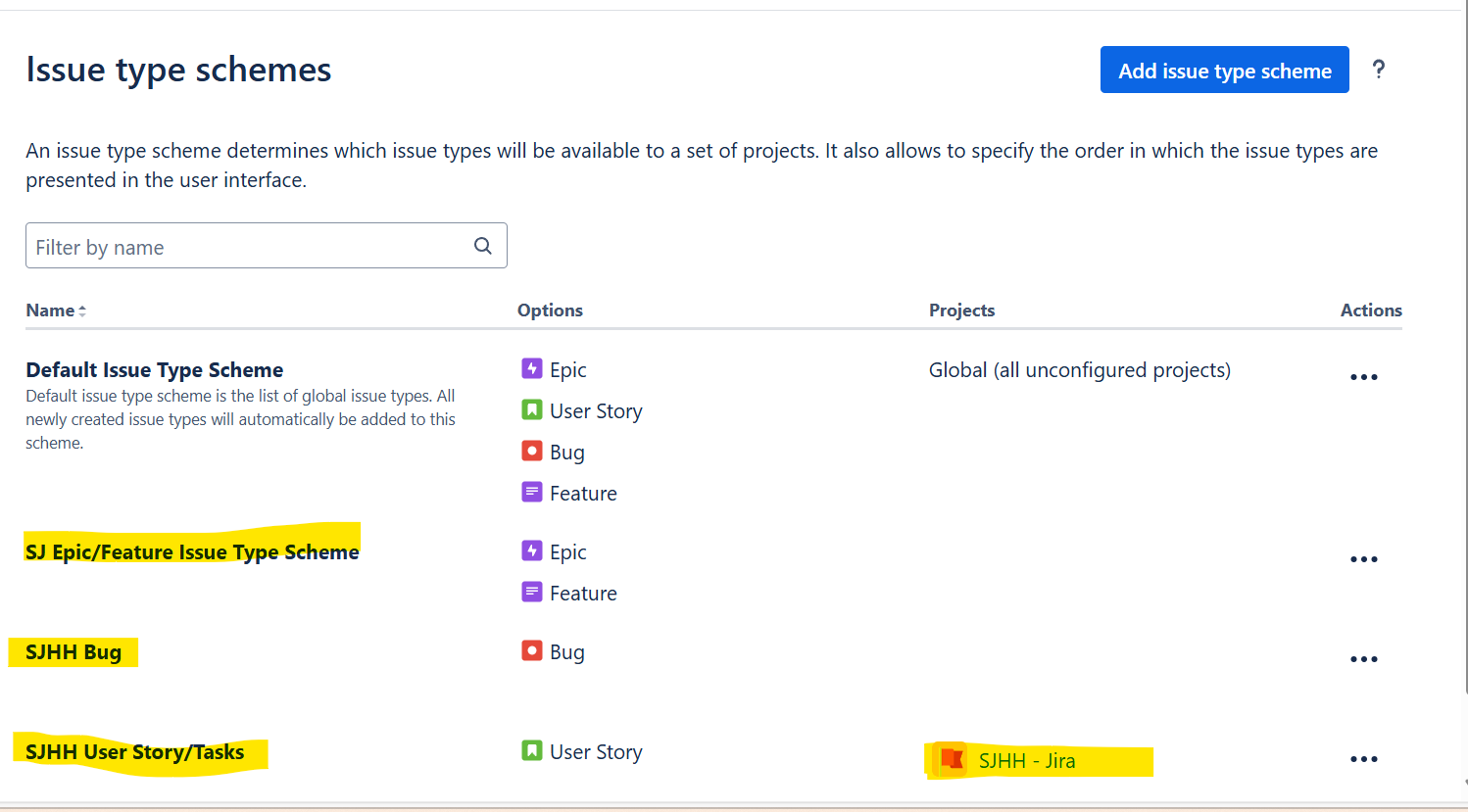Select the Options column header
Image resolution: width=1468 pixels, height=812 pixels.
pyautogui.click(x=550, y=310)
